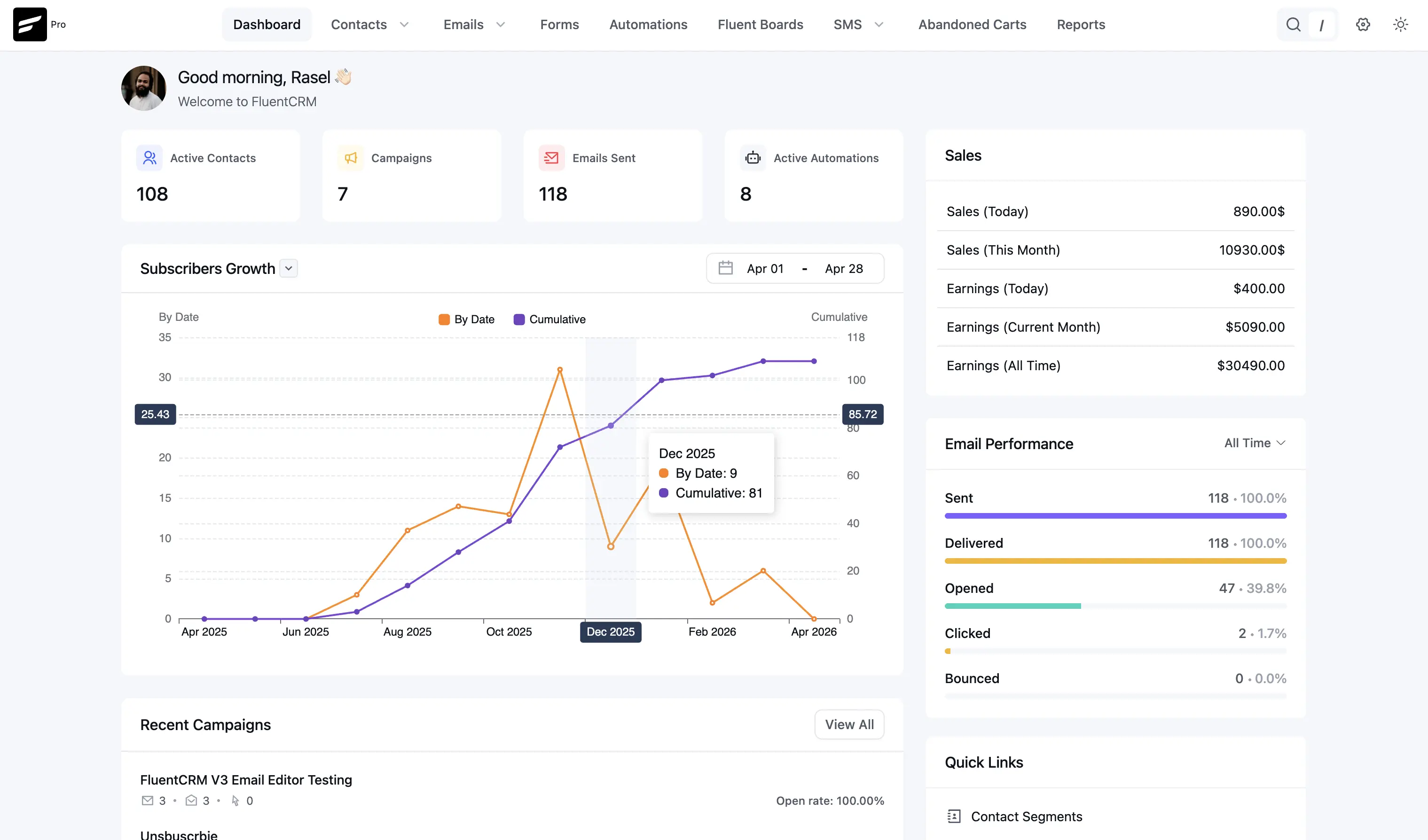This screenshot has height=840, width=1428.
Task: Click the Active Automations stat card
Action: (x=814, y=176)
